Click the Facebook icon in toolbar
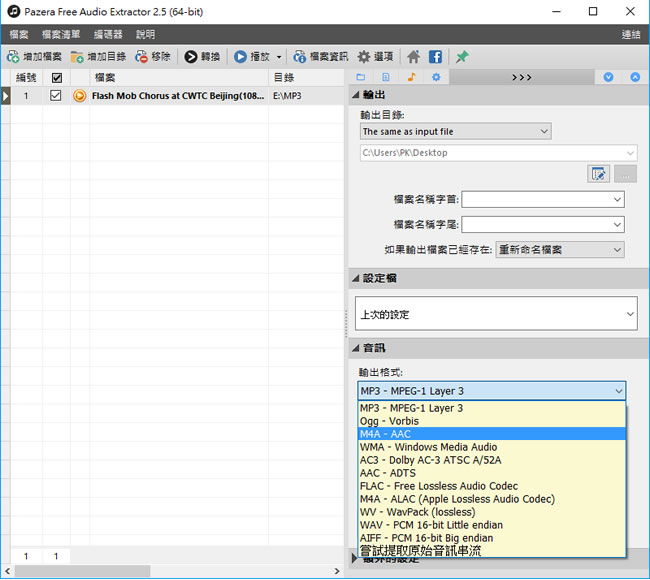The image size is (650, 580). tap(435, 57)
